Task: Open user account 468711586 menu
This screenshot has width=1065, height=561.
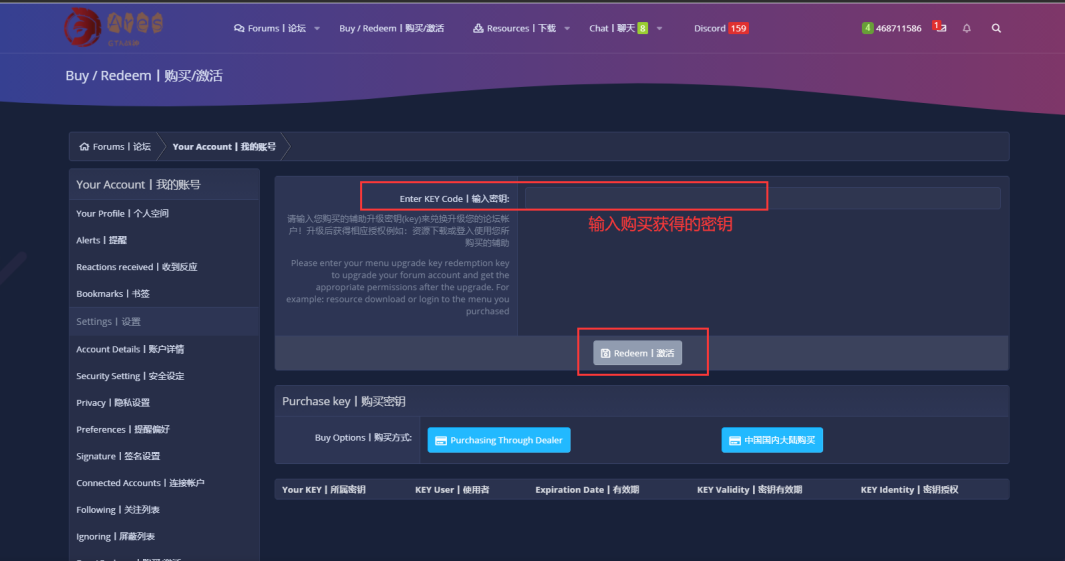Action: coord(891,29)
